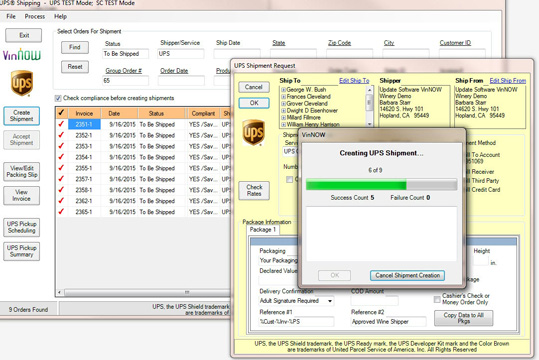Image resolution: width=539 pixels, height=360 pixels.
Task: Click the Check Rates button
Action: click(254, 190)
